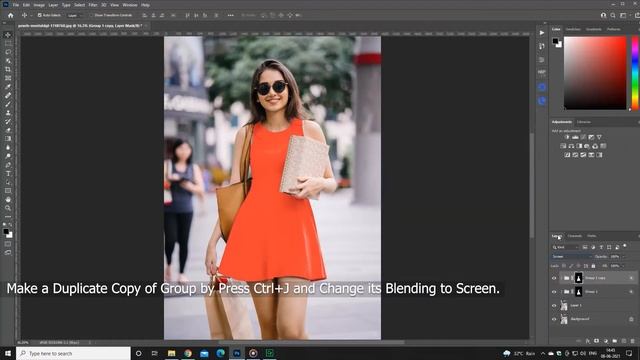Image resolution: width=640 pixels, height=360 pixels.
Task: Pick a color in the red color field
Action: point(595,73)
